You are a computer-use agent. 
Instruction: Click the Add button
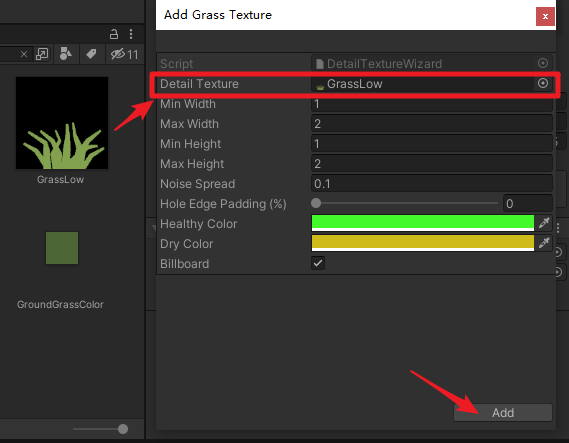click(503, 413)
